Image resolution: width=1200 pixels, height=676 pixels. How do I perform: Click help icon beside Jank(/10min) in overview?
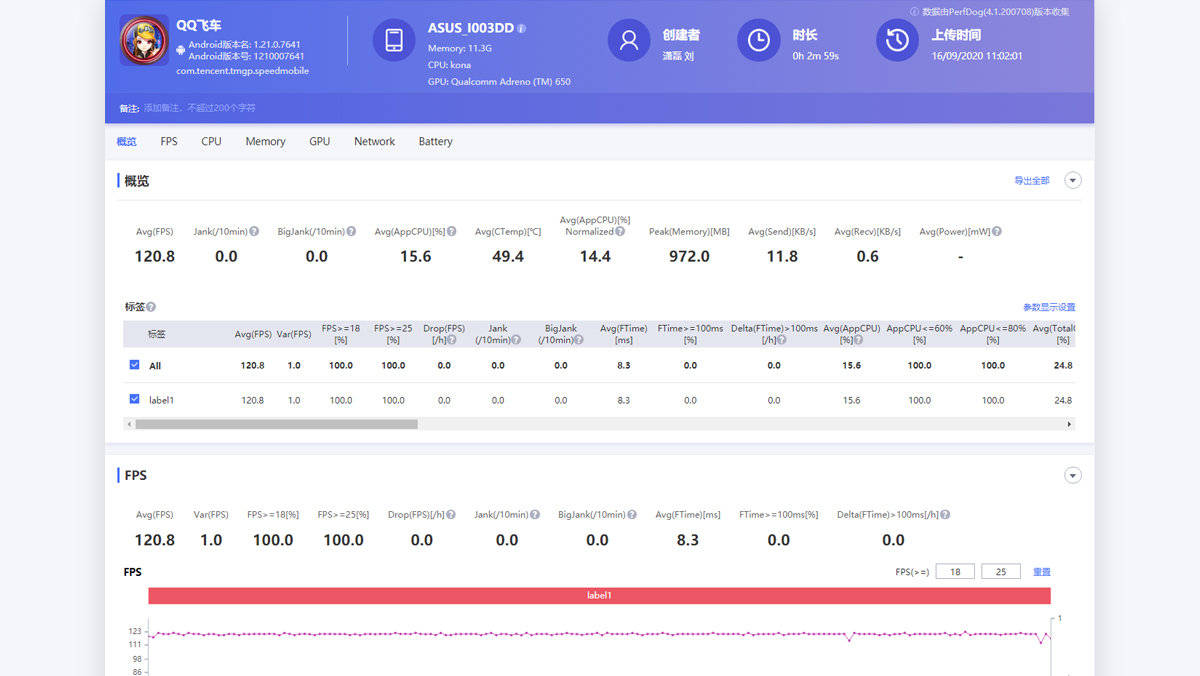point(254,231)
